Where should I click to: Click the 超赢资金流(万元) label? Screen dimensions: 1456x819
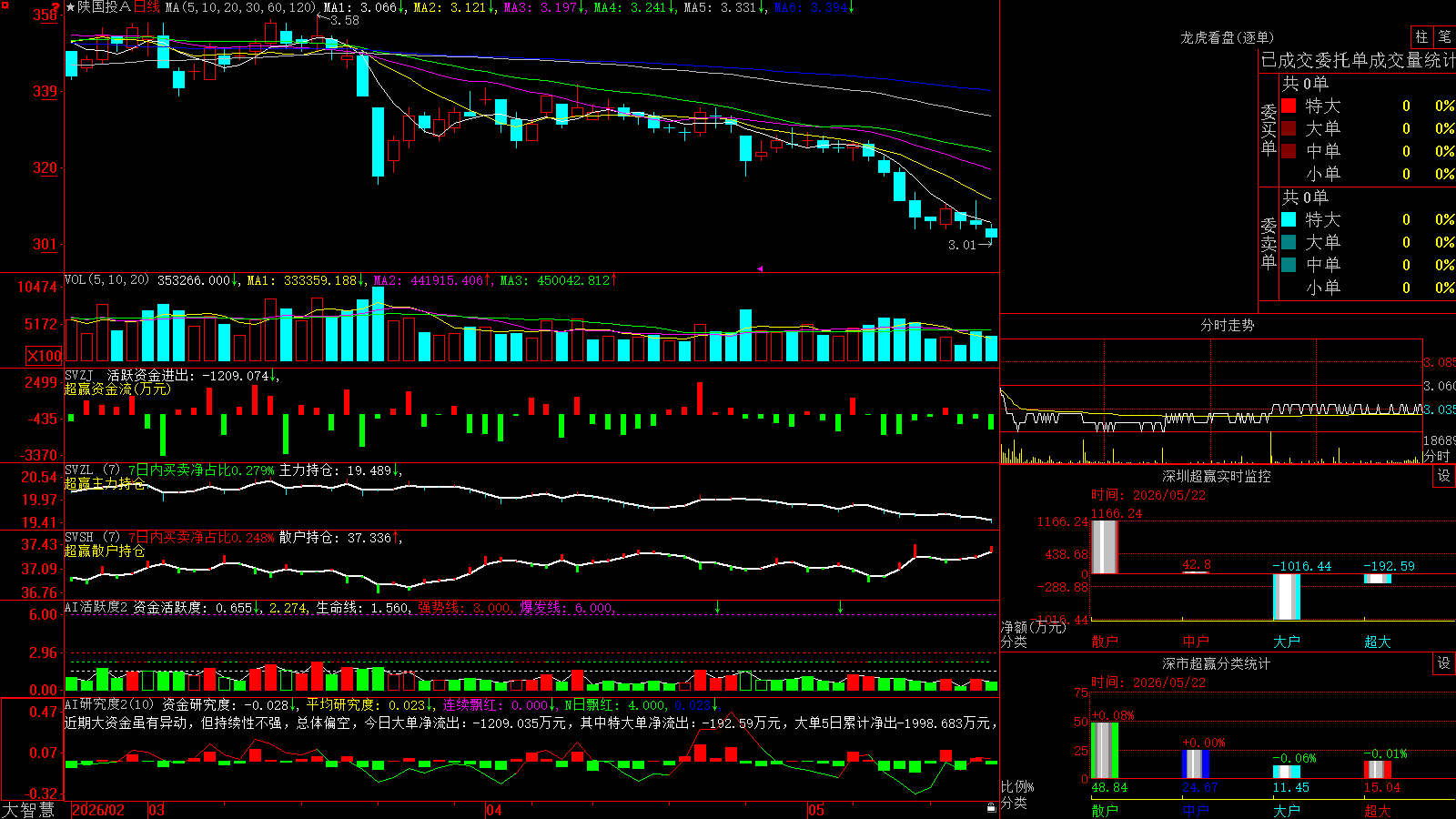[117, 389]
